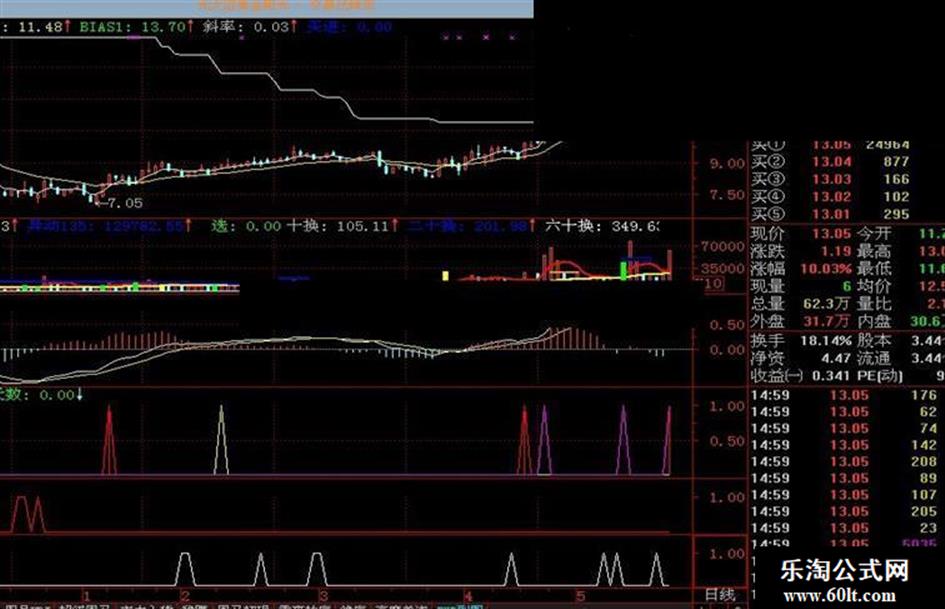The height and width of the screenshot is (609, 945).
Task: Click the 净资 4.47 value
Action: [x=837, y=358]
